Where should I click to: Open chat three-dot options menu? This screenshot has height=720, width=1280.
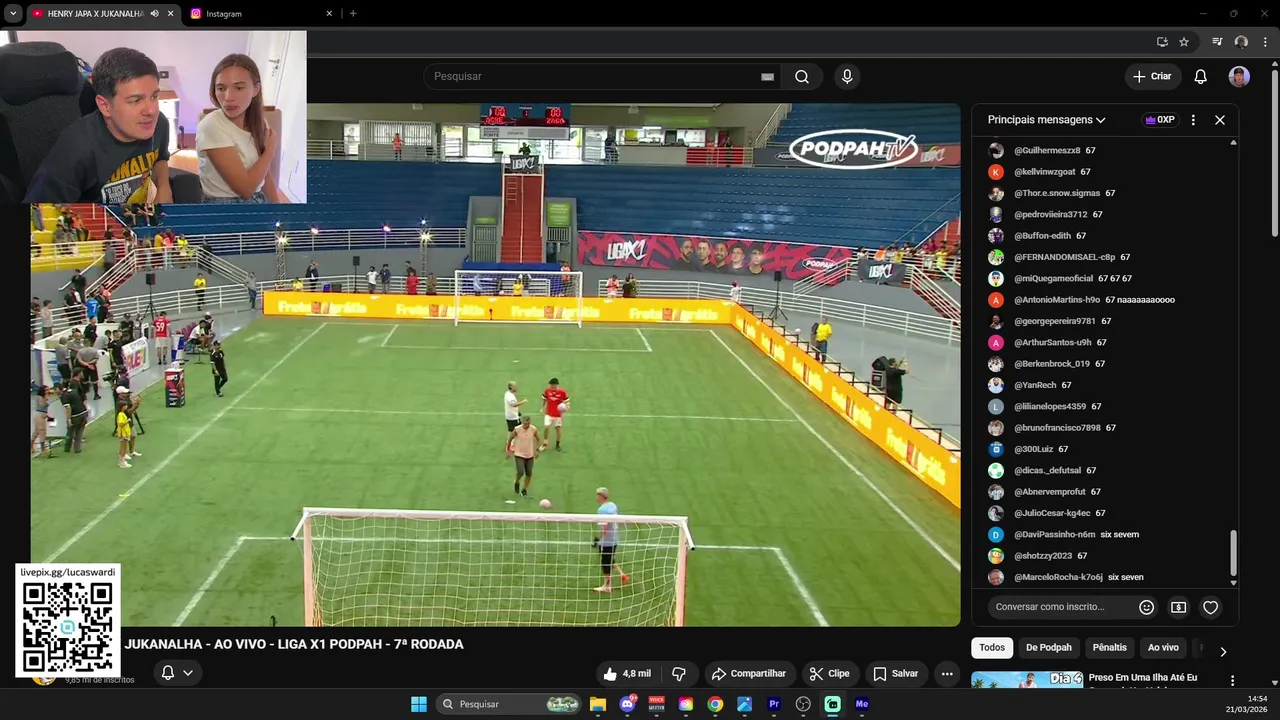coord(1193,120)
